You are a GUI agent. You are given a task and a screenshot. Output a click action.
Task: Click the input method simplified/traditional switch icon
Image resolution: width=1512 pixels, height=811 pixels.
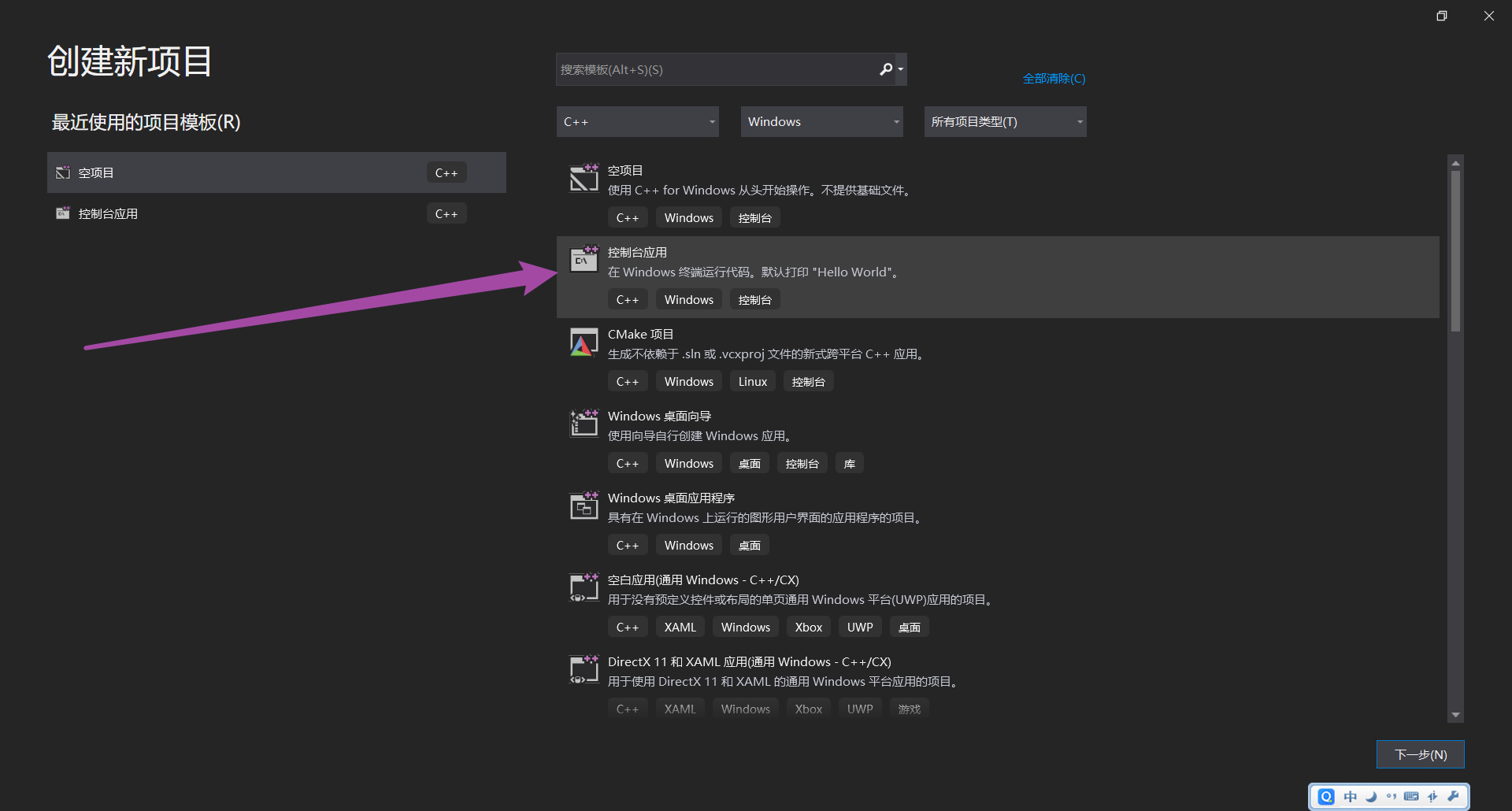(x=1432, y=797)
